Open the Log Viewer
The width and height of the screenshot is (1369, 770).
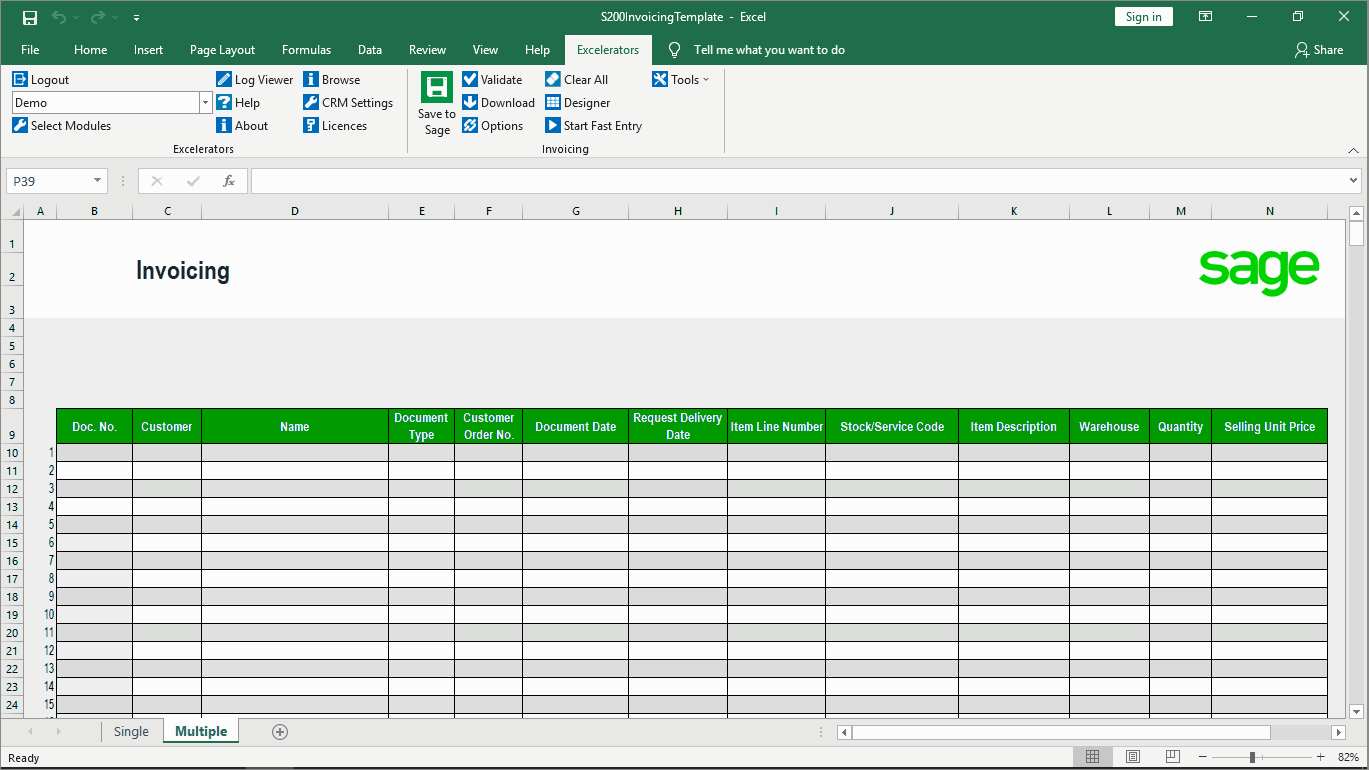(x=254, y=79)
